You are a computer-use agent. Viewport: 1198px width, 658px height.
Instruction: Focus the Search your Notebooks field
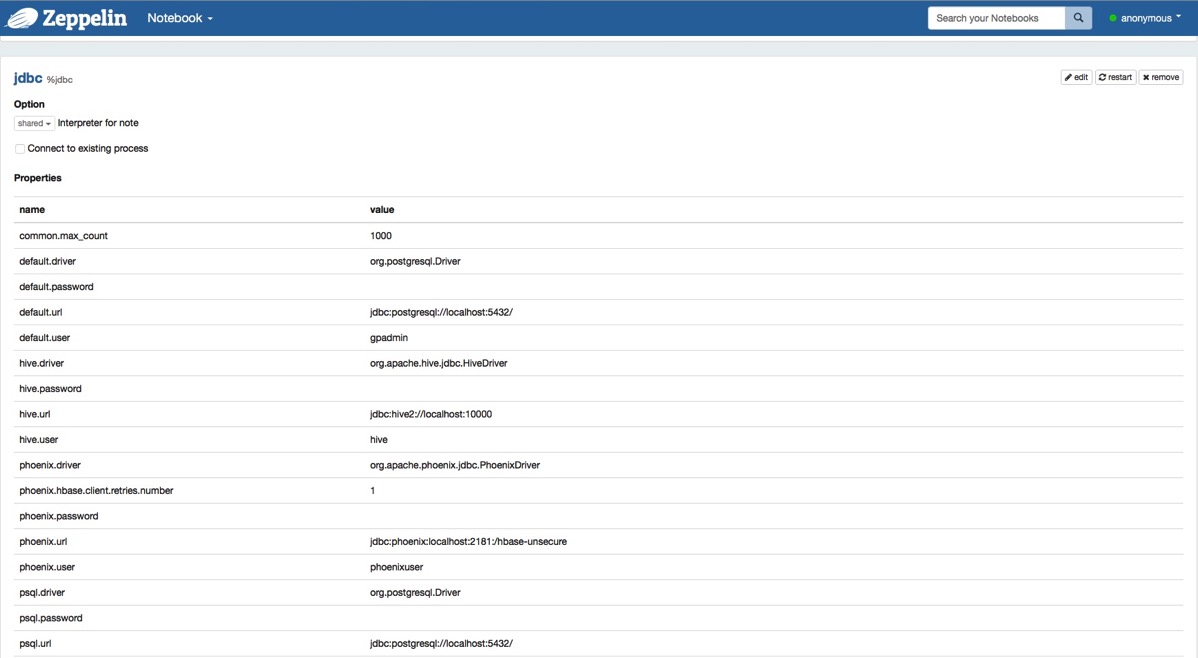pos(996,18)
